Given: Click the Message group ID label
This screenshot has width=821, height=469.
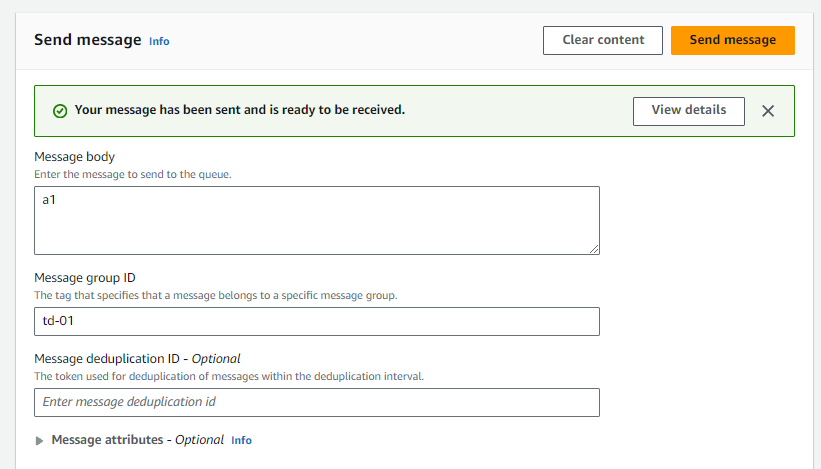Looking at the screenshot, I should 90,277.
